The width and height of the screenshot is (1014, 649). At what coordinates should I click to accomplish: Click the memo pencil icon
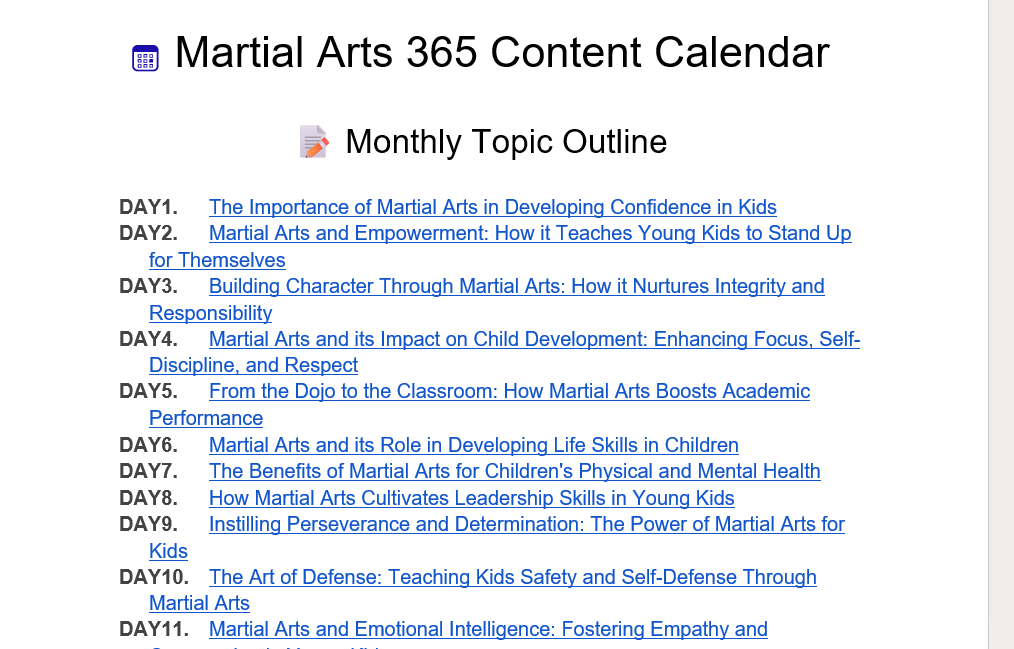314,142
